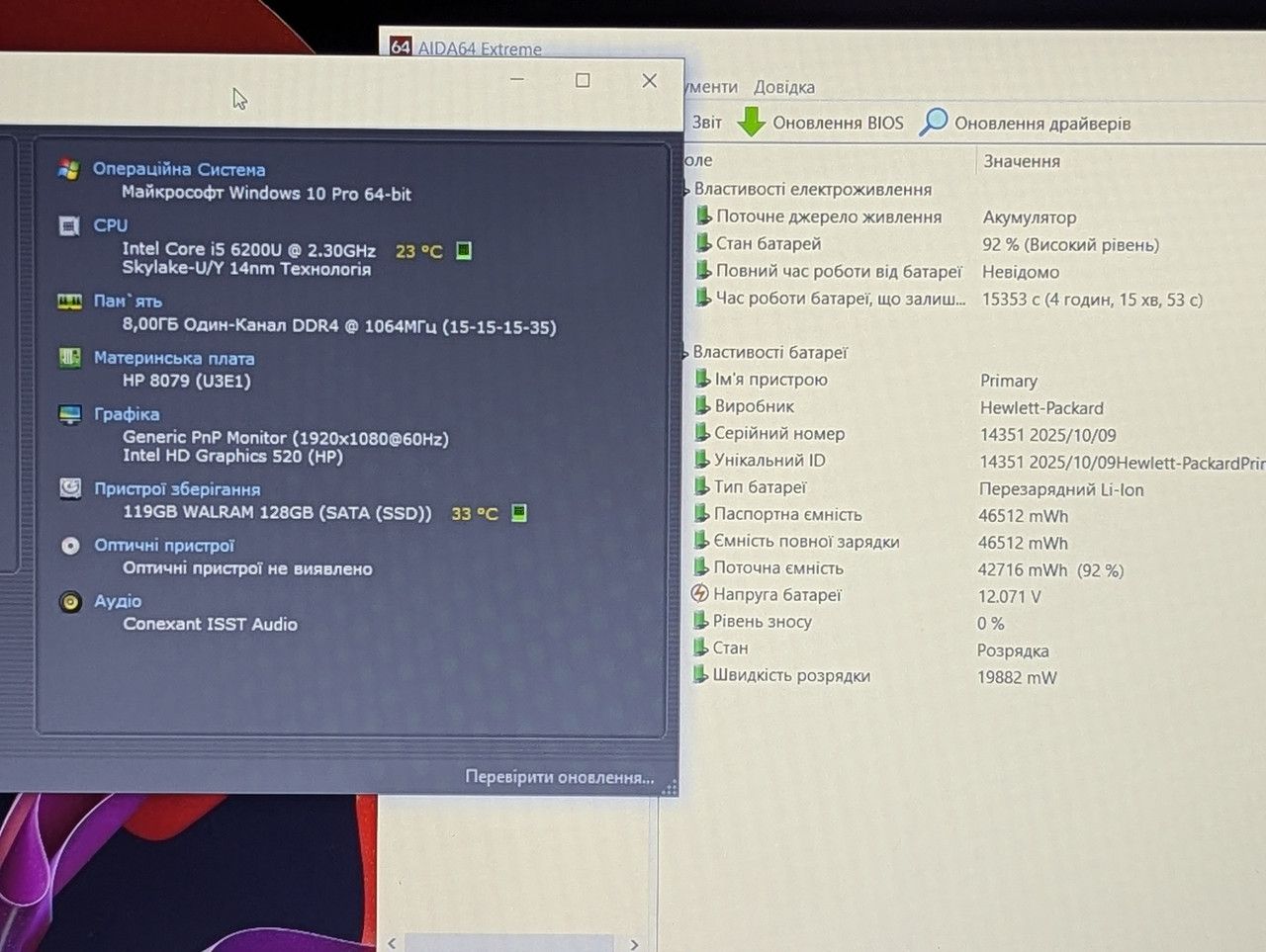
Task: Click the monitor icon beside Графіка
Action: [70, 414]
